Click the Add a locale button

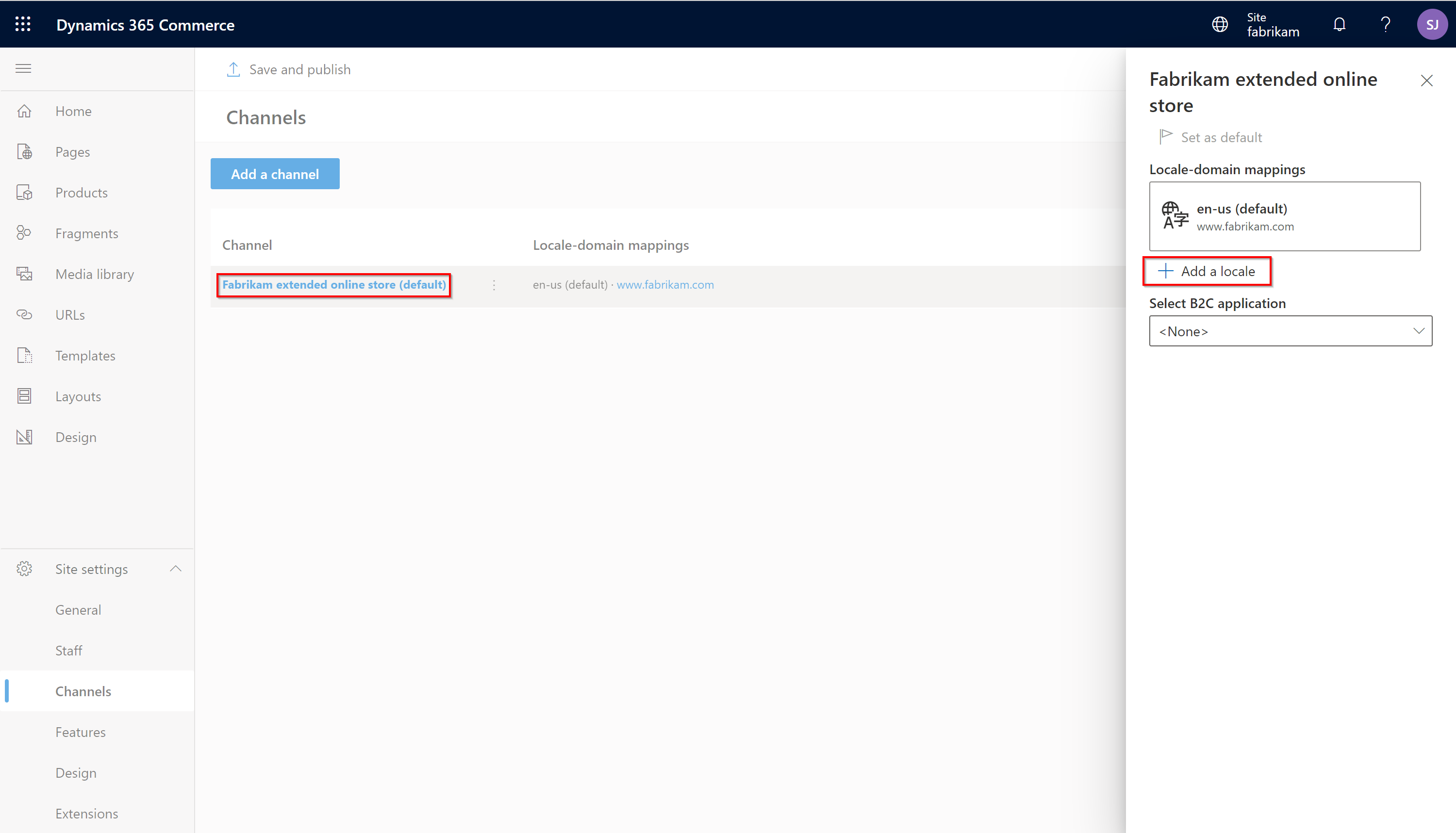(1209, 271)
